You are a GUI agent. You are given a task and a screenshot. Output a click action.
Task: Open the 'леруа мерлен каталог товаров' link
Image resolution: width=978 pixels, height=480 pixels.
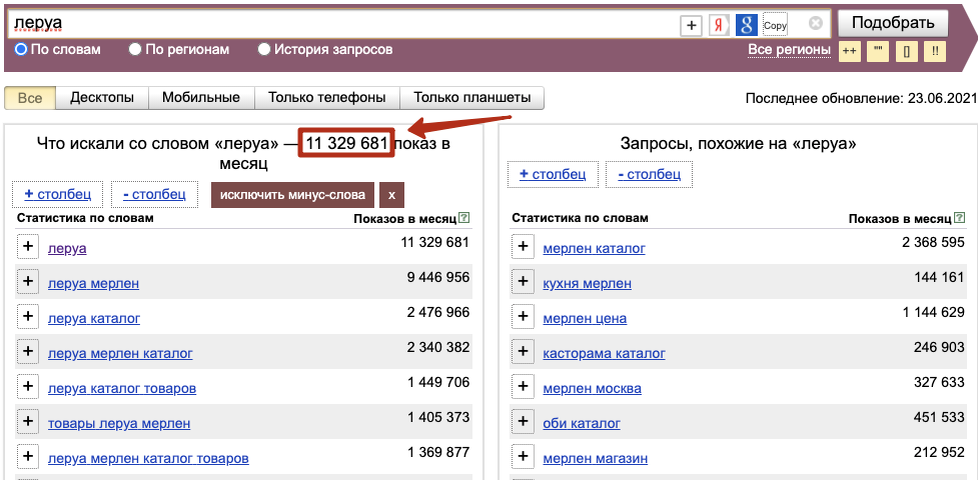click(x=148, y=458)
